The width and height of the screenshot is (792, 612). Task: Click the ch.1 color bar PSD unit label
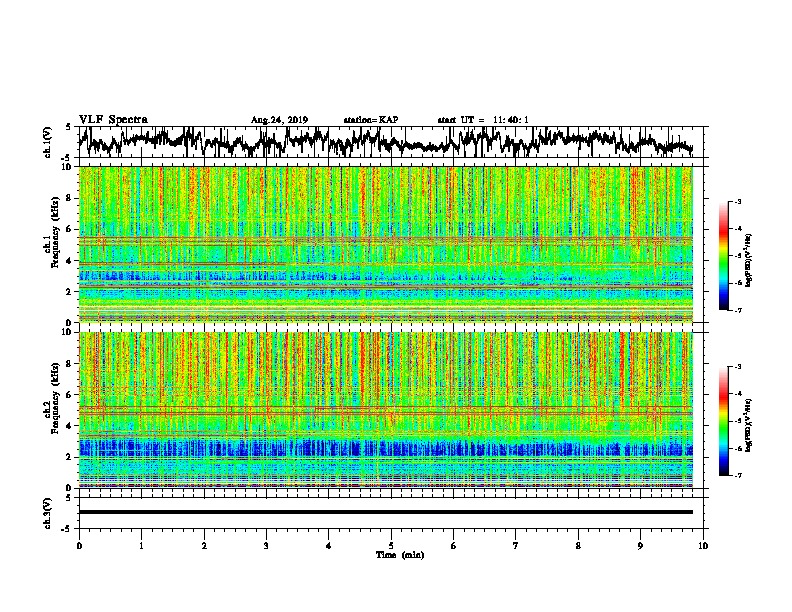tap(749, 261)
